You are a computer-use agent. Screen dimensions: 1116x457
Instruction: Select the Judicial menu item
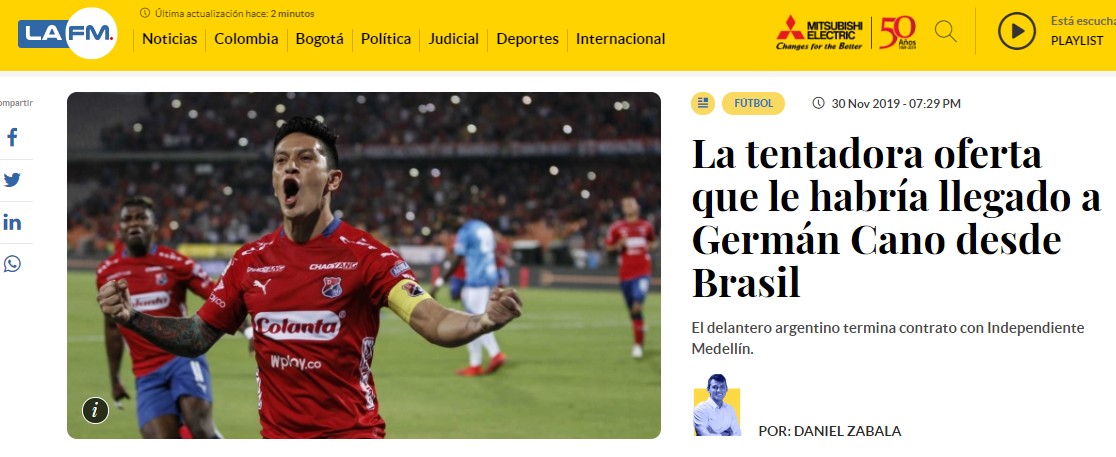pos(453,39)
